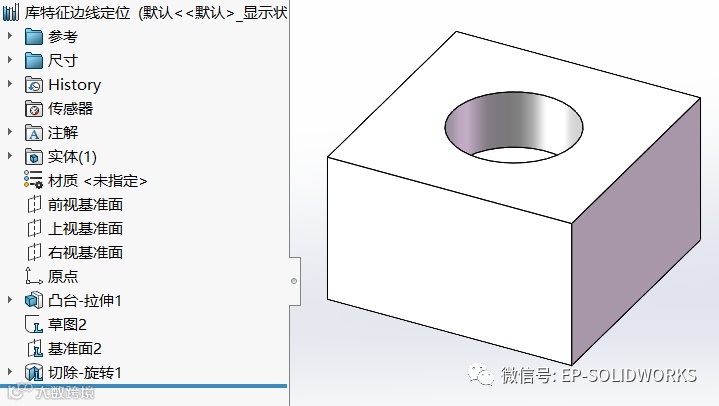This screenshot has height=406, width=719.
Task: Click the rollback bar below 切除-旋转1
Action: point(144,386)
